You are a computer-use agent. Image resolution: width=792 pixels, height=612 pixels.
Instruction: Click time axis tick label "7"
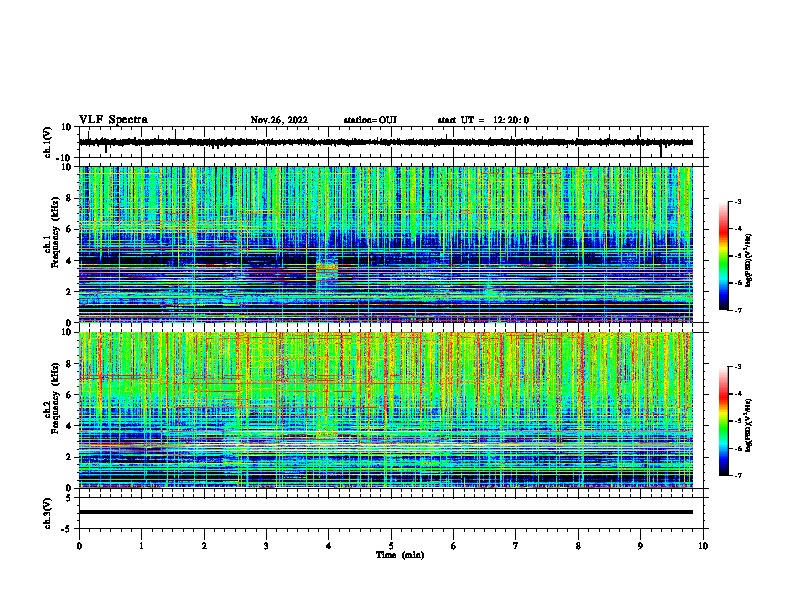[516, 546]
